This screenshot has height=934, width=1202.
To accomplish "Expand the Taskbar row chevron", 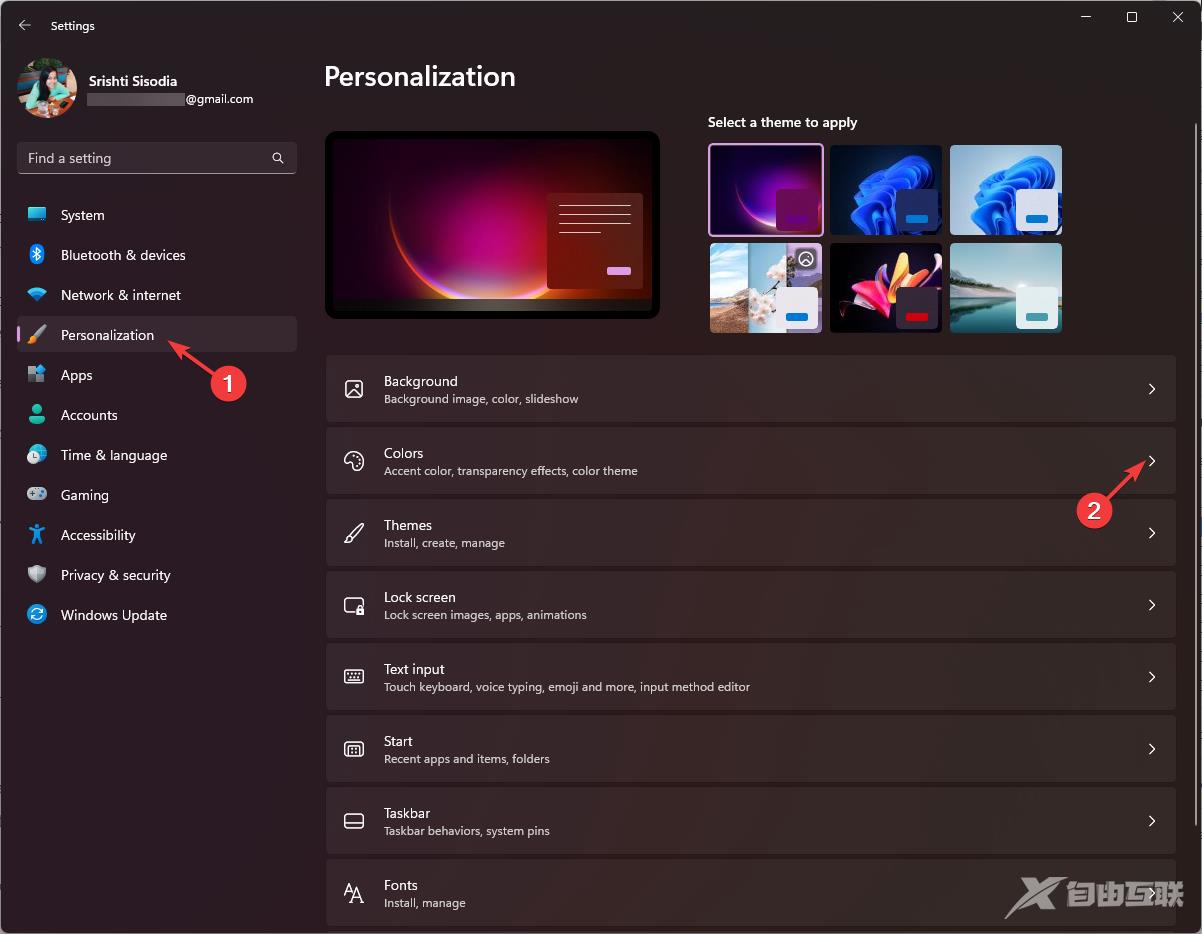I will click(1152, 821).
